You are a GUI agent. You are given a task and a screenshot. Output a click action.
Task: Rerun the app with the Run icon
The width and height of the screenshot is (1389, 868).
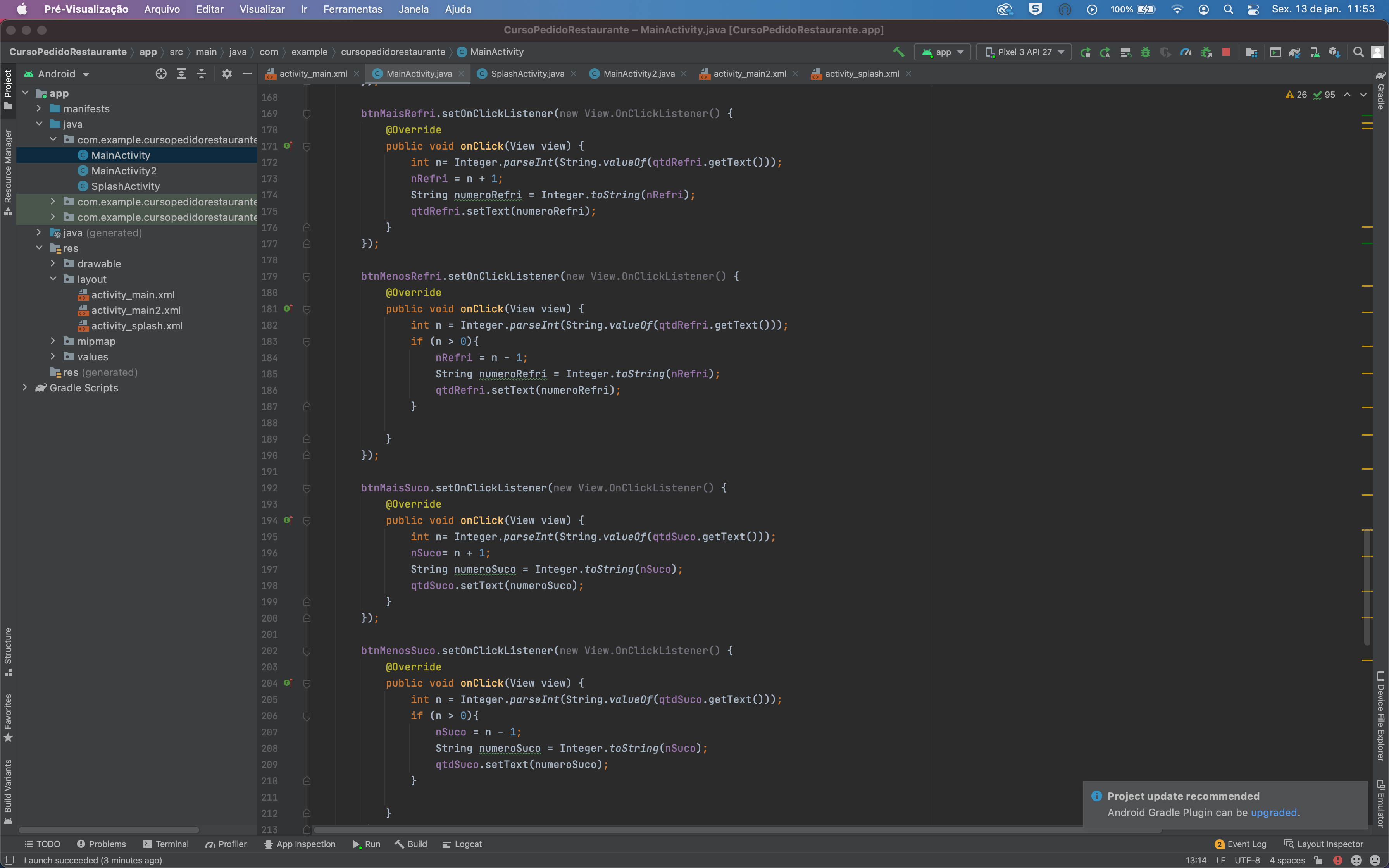click(x=1085, y=52)
